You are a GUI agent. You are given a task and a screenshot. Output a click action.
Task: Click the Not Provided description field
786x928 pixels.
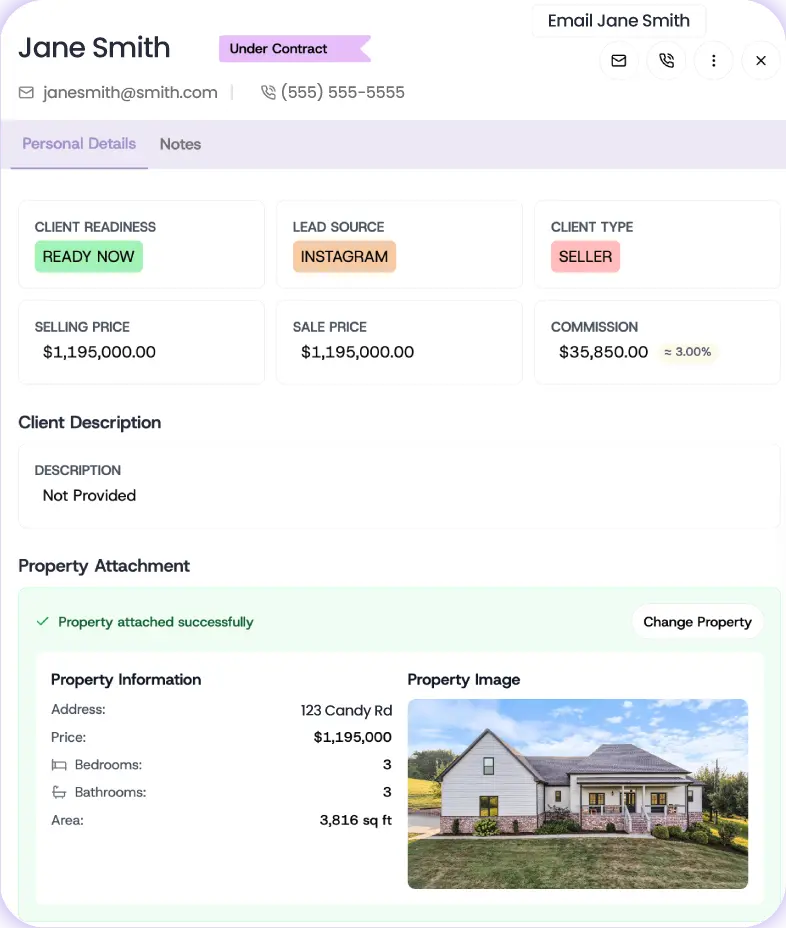pyautogui.click(x=89, y=496)
